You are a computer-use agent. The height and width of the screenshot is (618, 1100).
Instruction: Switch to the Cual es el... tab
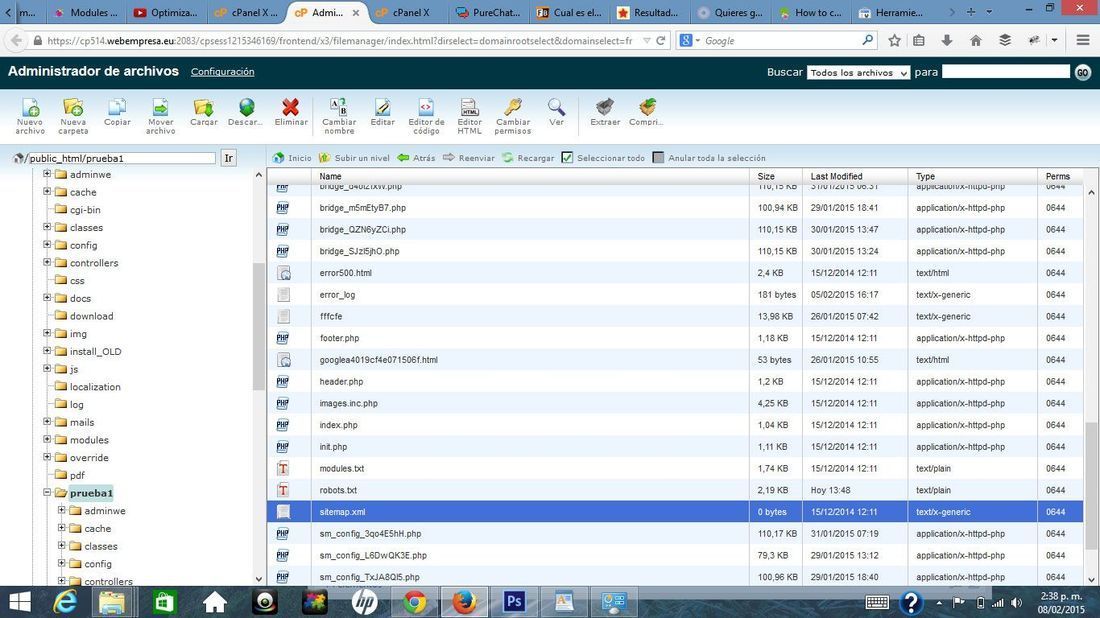569,13
